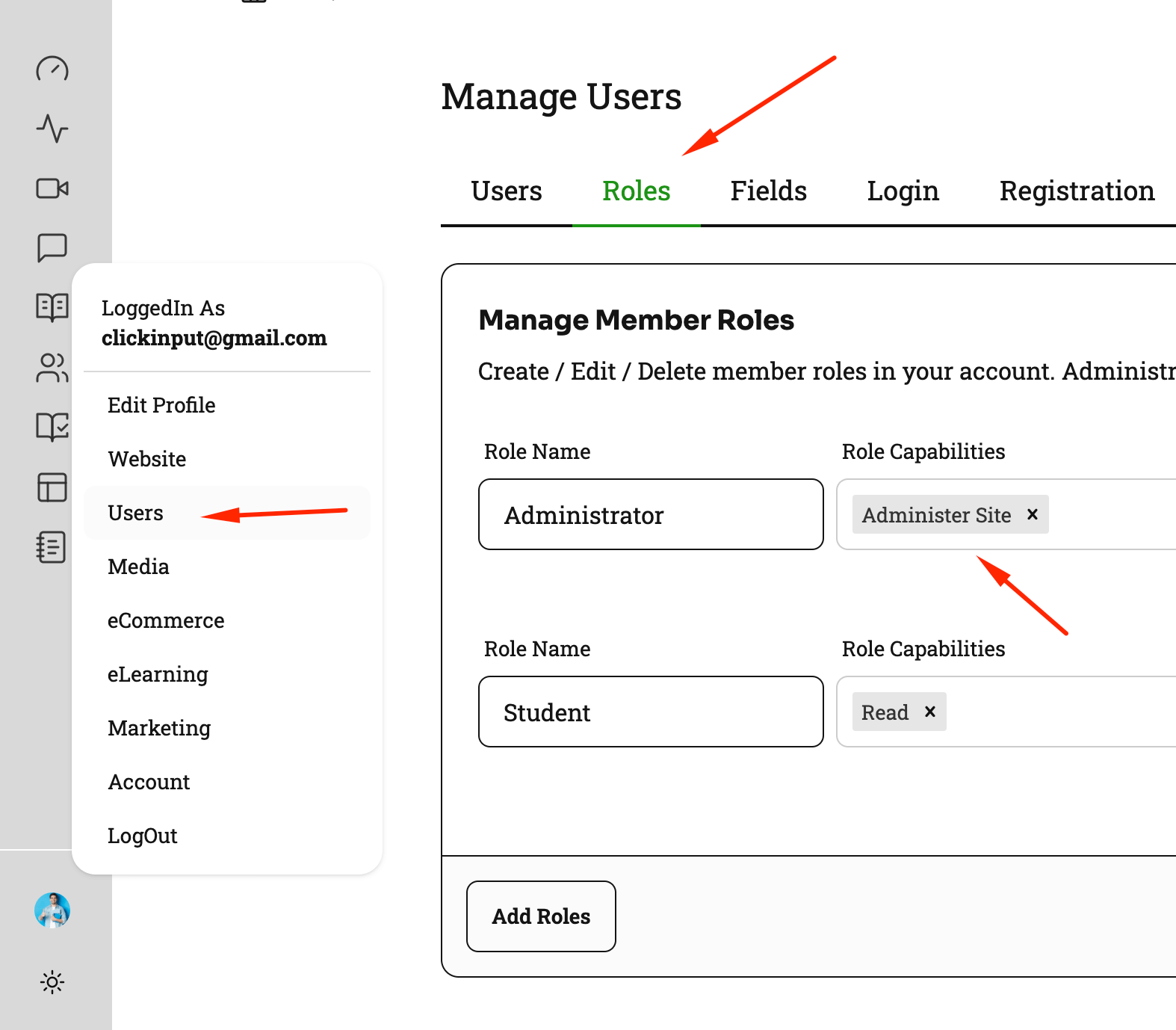Choose Edit Profile in the profile menu
Viewport: 1176px width, 1030px height.
[x=161, y=405]
